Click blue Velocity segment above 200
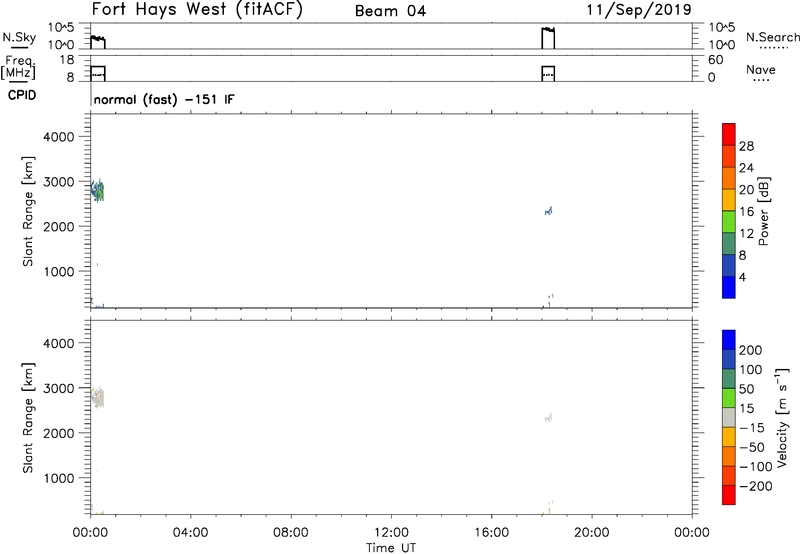Viewport: 800px width, 554px height. [729, 340]
